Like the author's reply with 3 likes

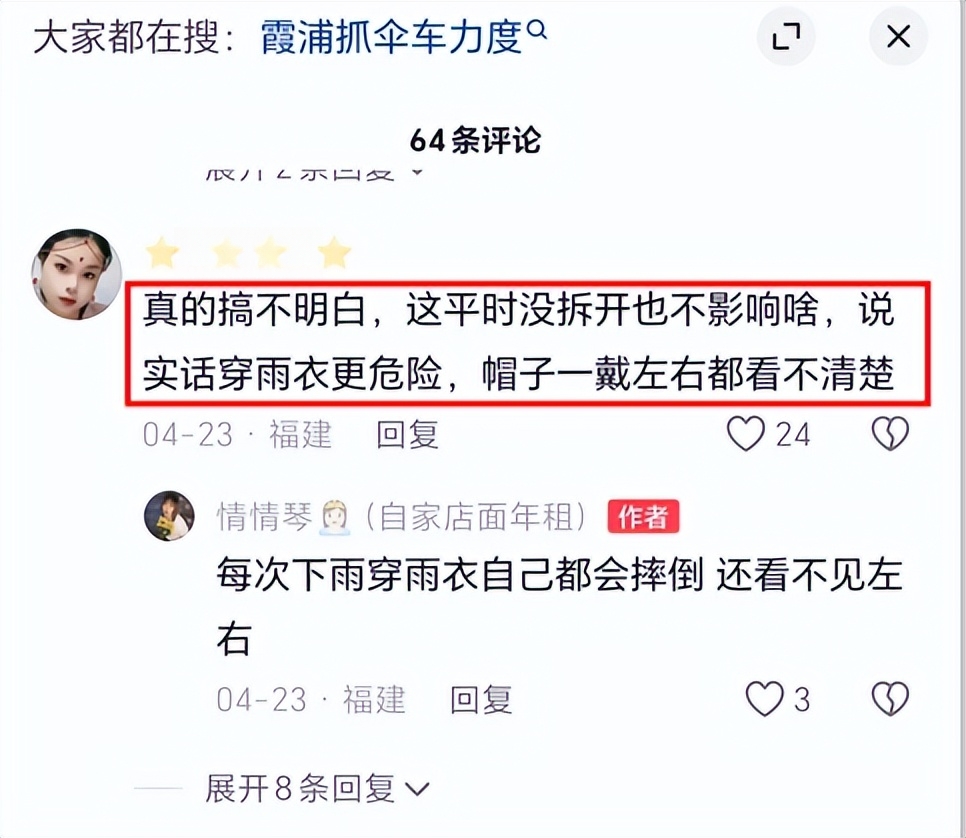pyautogui.click(x=765, y=699)
